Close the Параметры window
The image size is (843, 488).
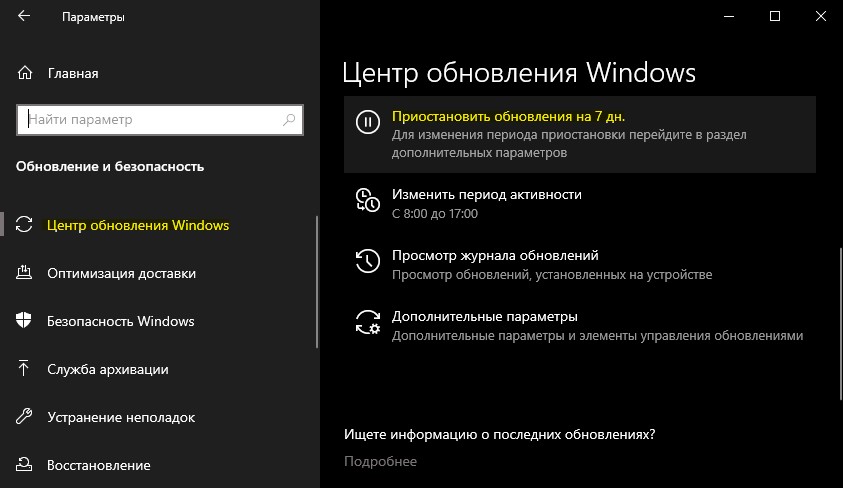[x=820, y=16]
